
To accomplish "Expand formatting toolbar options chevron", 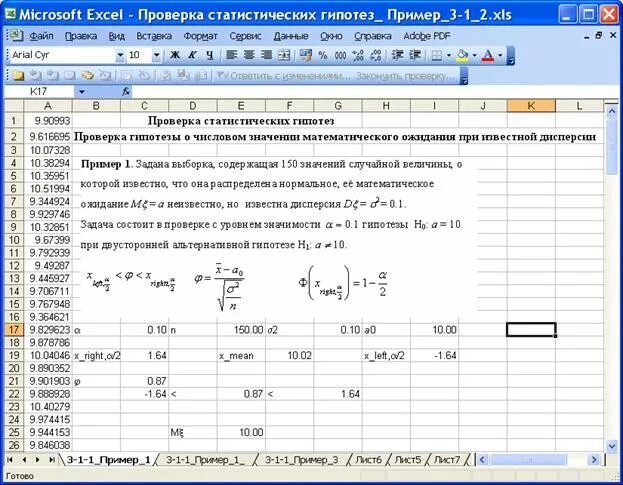I will point(511,56).
